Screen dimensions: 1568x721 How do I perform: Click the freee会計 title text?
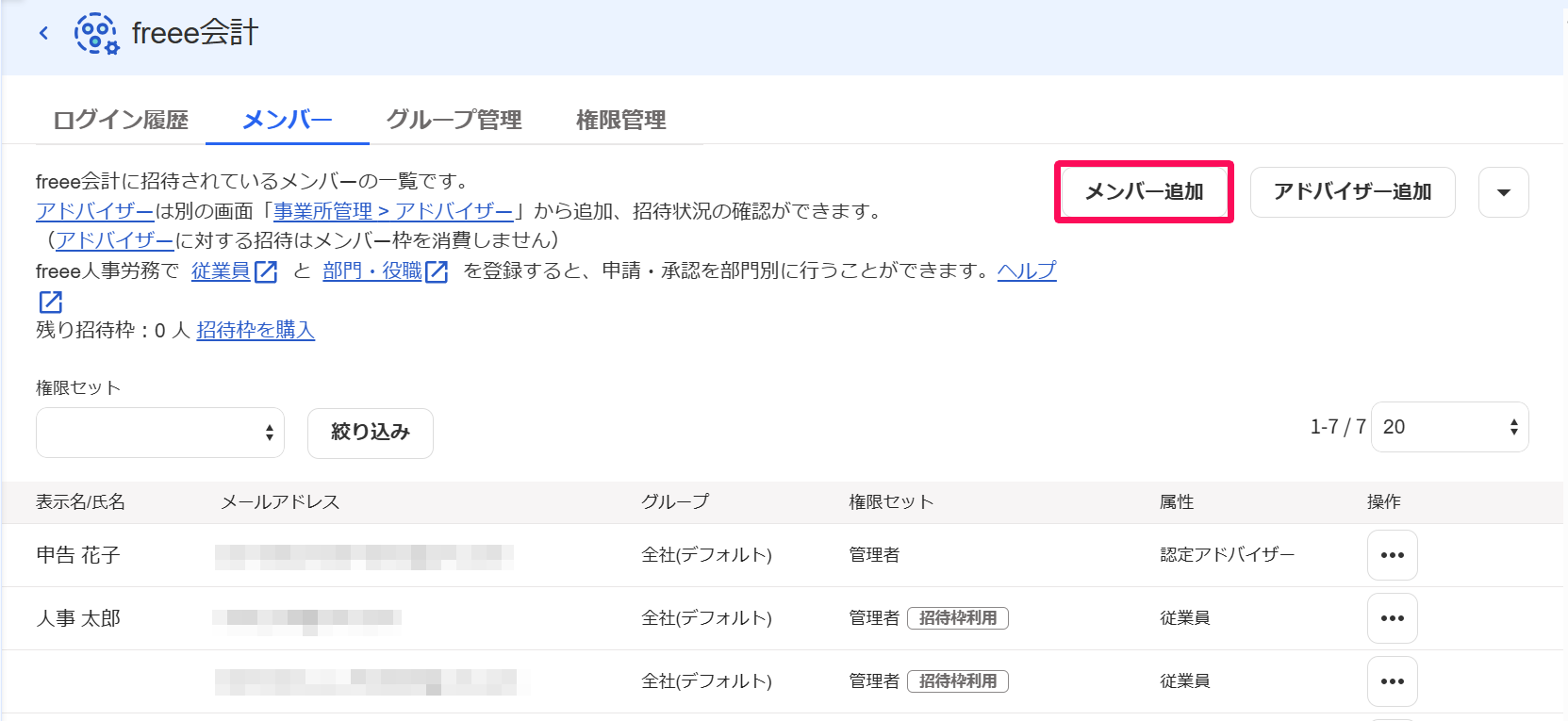pos(195,33)
